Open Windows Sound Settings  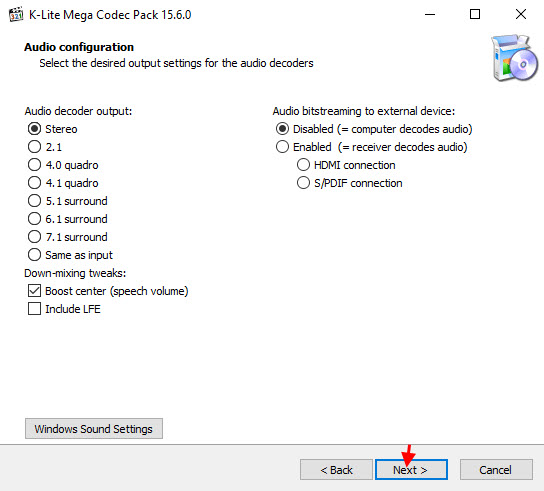pyautogui.click(x=94, y=429)
